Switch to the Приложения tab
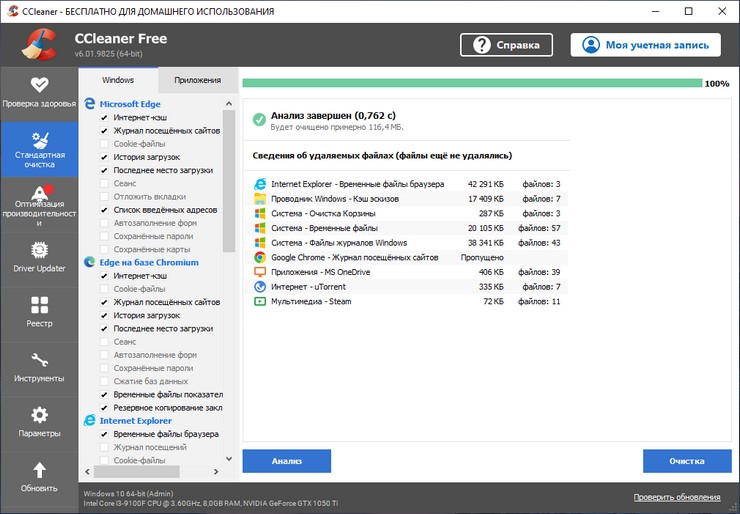 coord(197,80)
